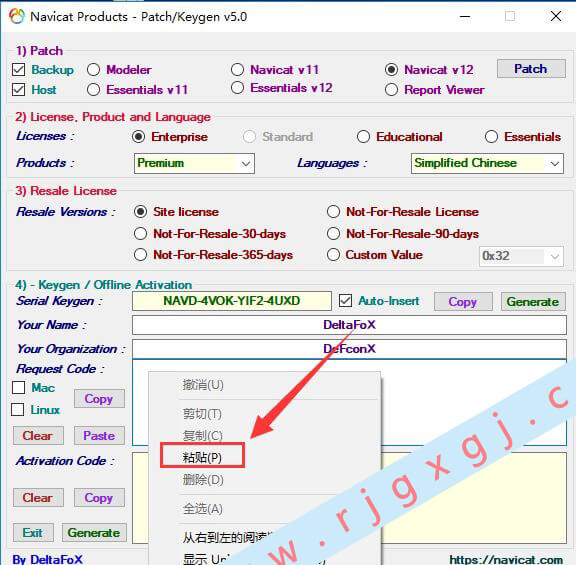Screen dimensions: 576x565
Task: Select Not-For-Resale-30-days option
Action: point(140,234)
